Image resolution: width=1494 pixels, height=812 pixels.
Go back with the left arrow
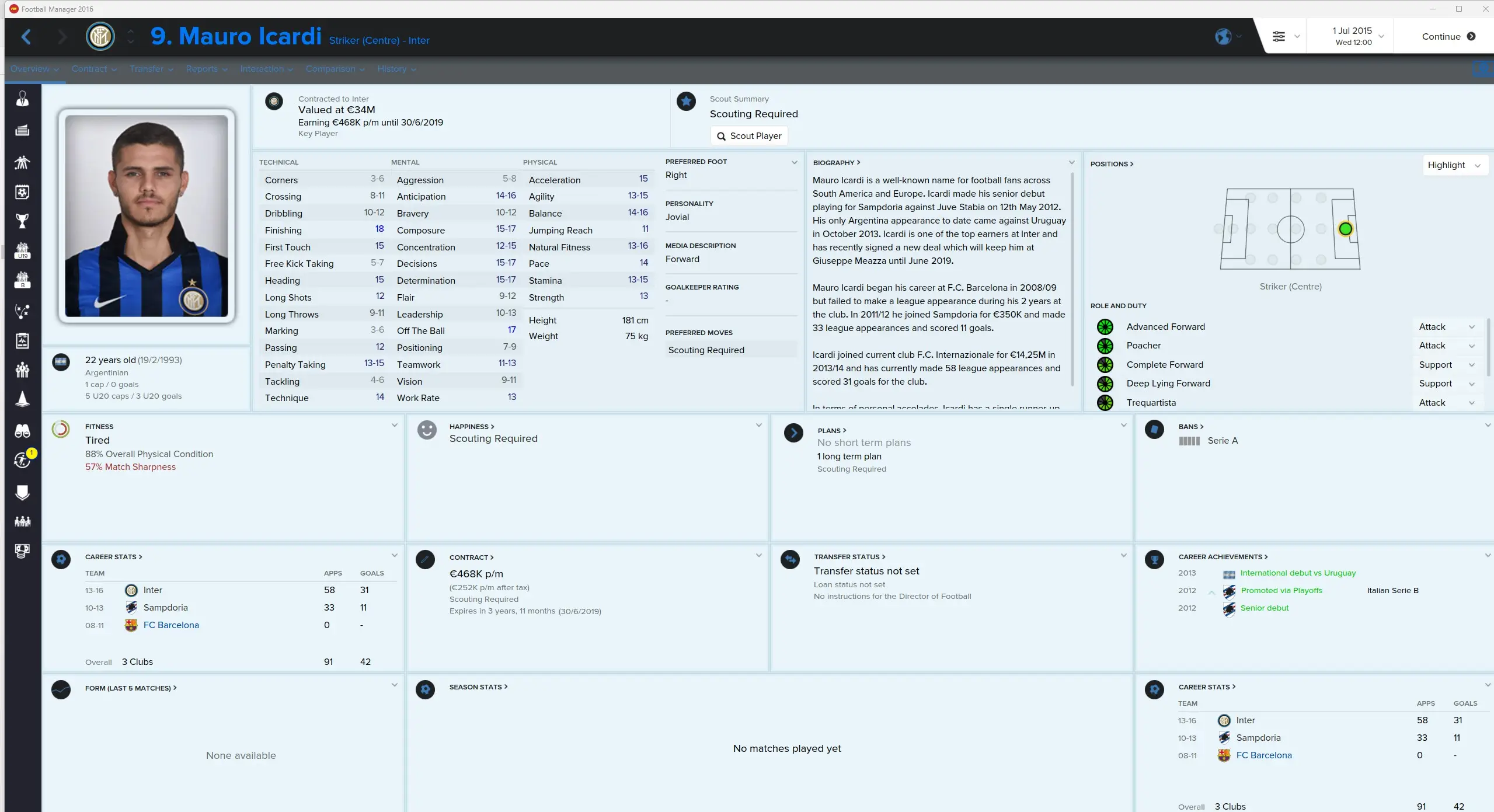26,37
